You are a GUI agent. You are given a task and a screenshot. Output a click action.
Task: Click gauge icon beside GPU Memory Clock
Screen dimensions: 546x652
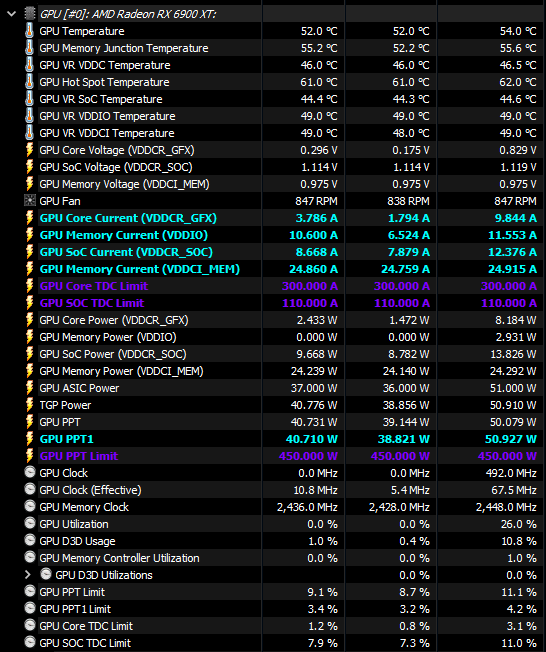pyautogui.click(x=30, y=506)
